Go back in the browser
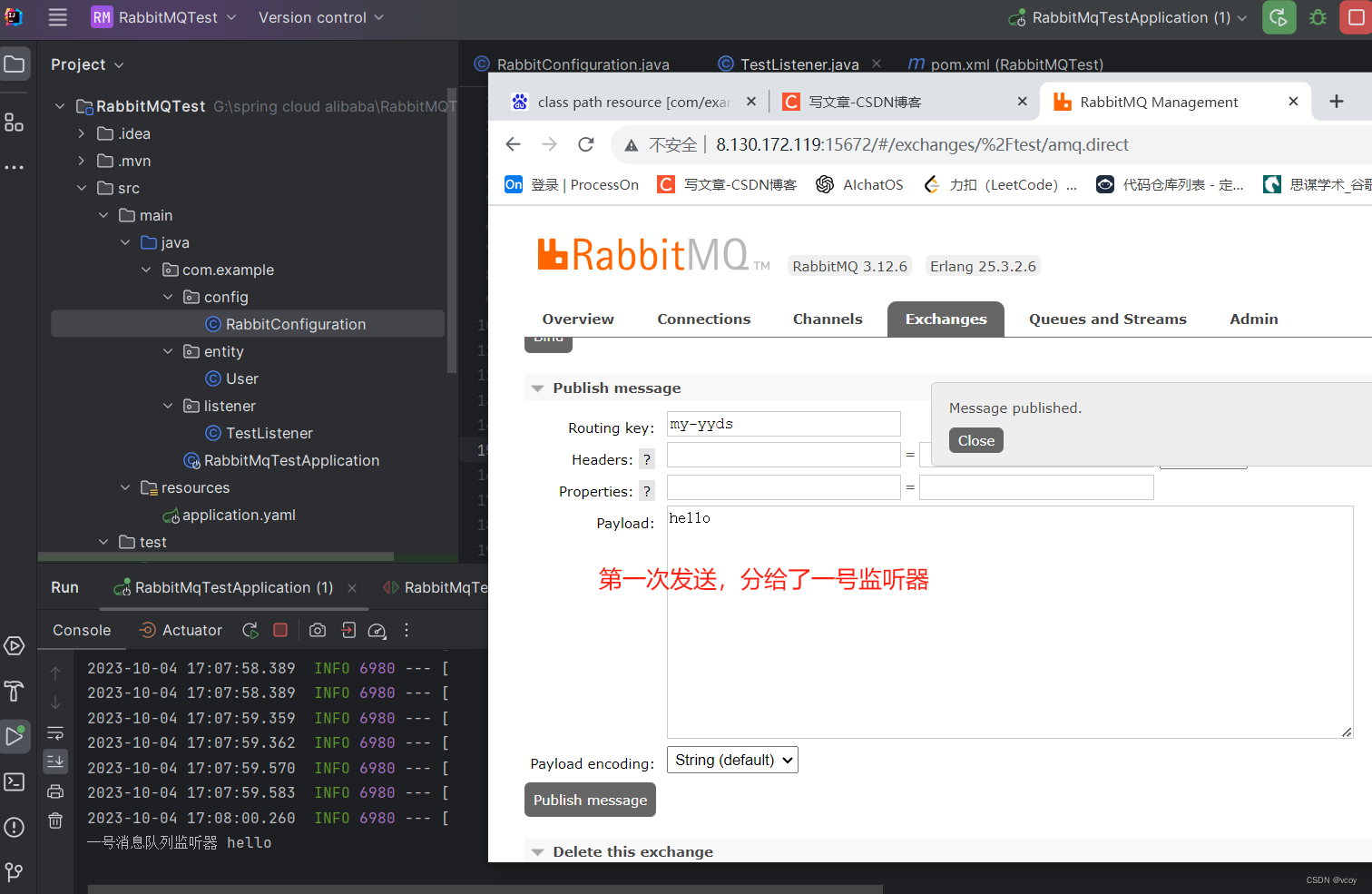The height and width of the screenshot is (894, 1372). click(x=514, y=144)
